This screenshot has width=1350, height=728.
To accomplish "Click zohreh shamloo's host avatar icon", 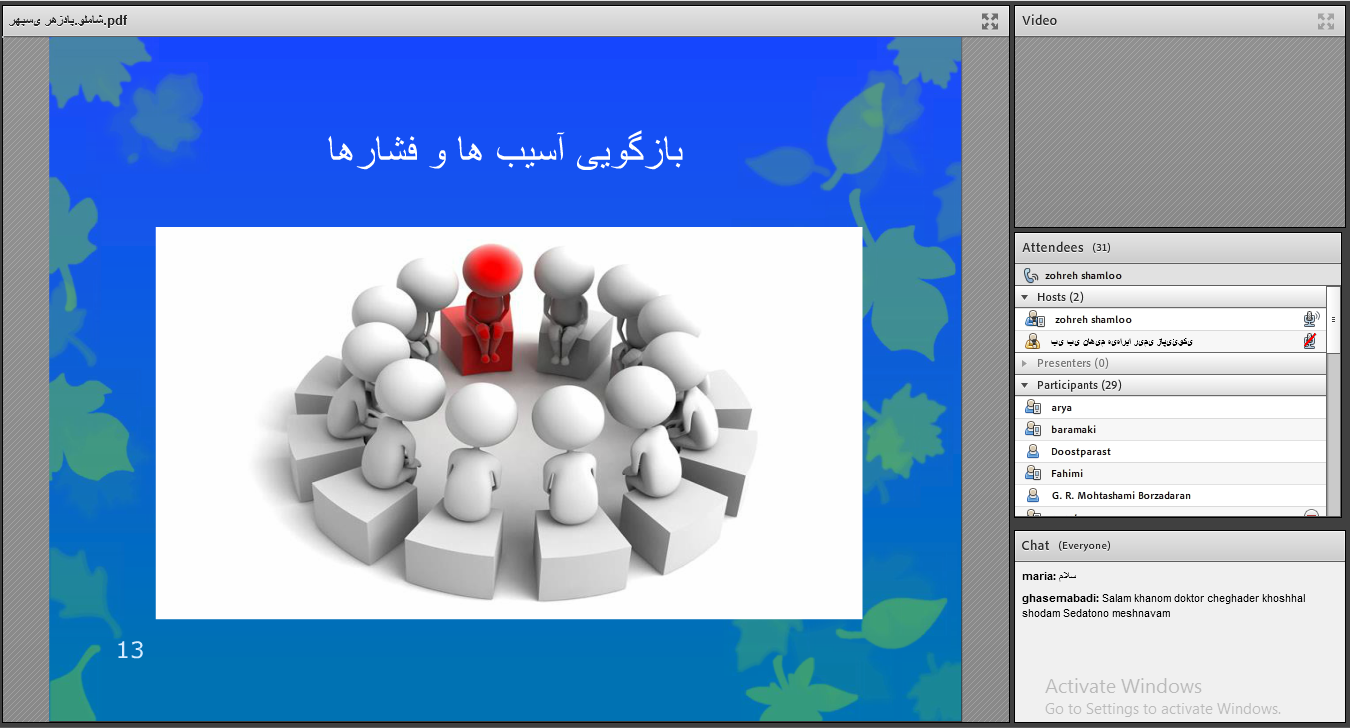I will pos(1034,320).
